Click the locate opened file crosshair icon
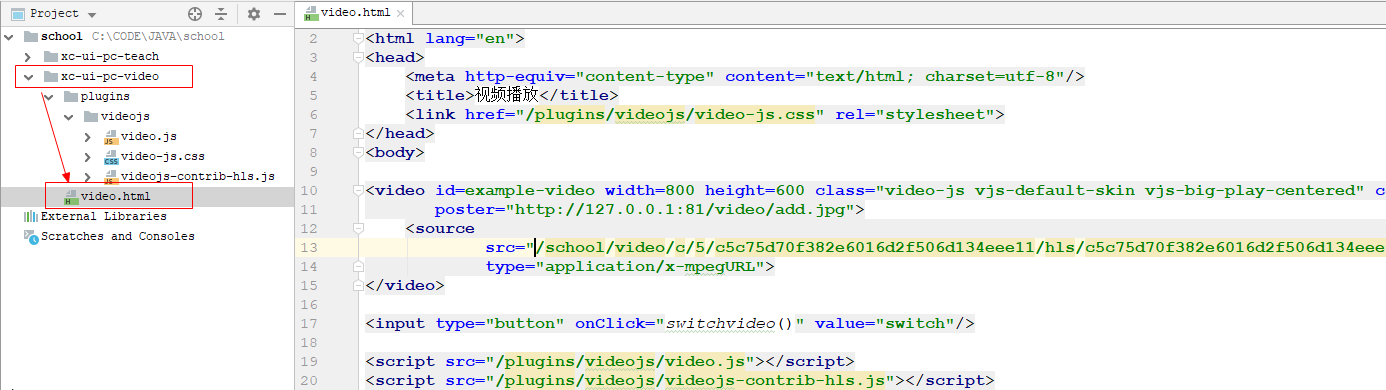Image resolution: width=1386 pixels, height=390 pixels. 195,14
